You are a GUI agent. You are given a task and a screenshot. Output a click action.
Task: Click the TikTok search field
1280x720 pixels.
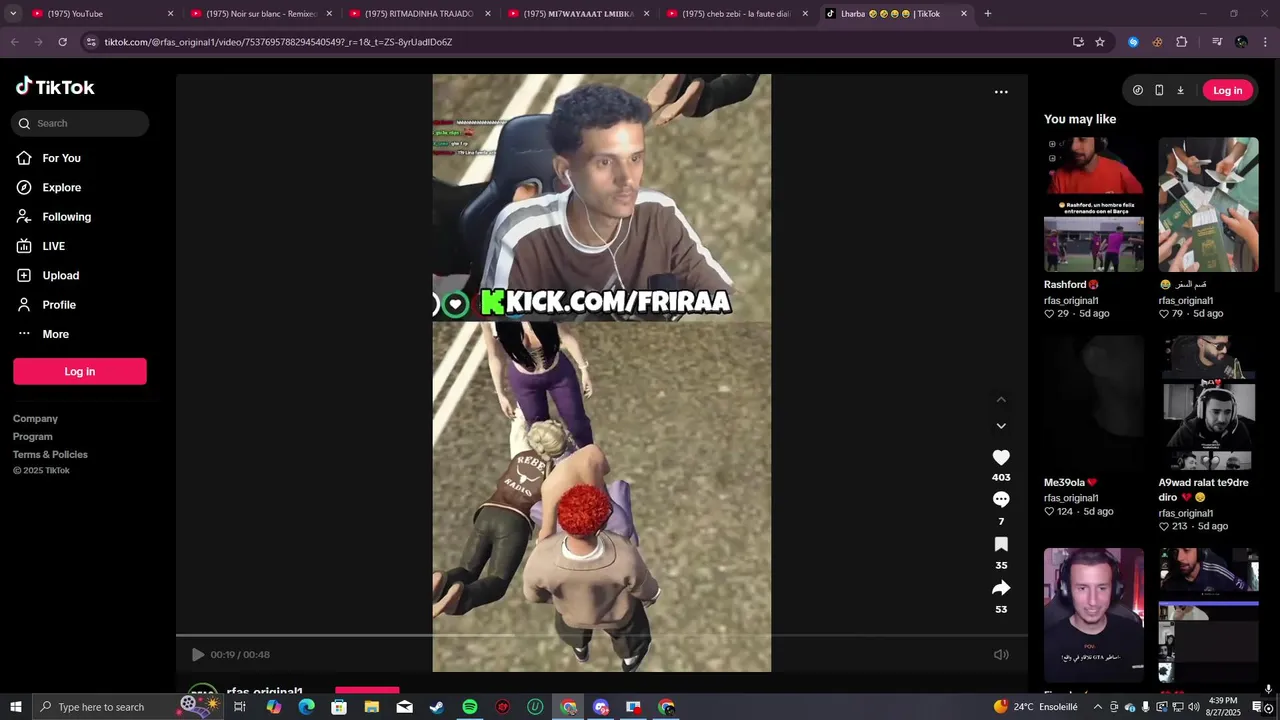[x=80, y=123]
